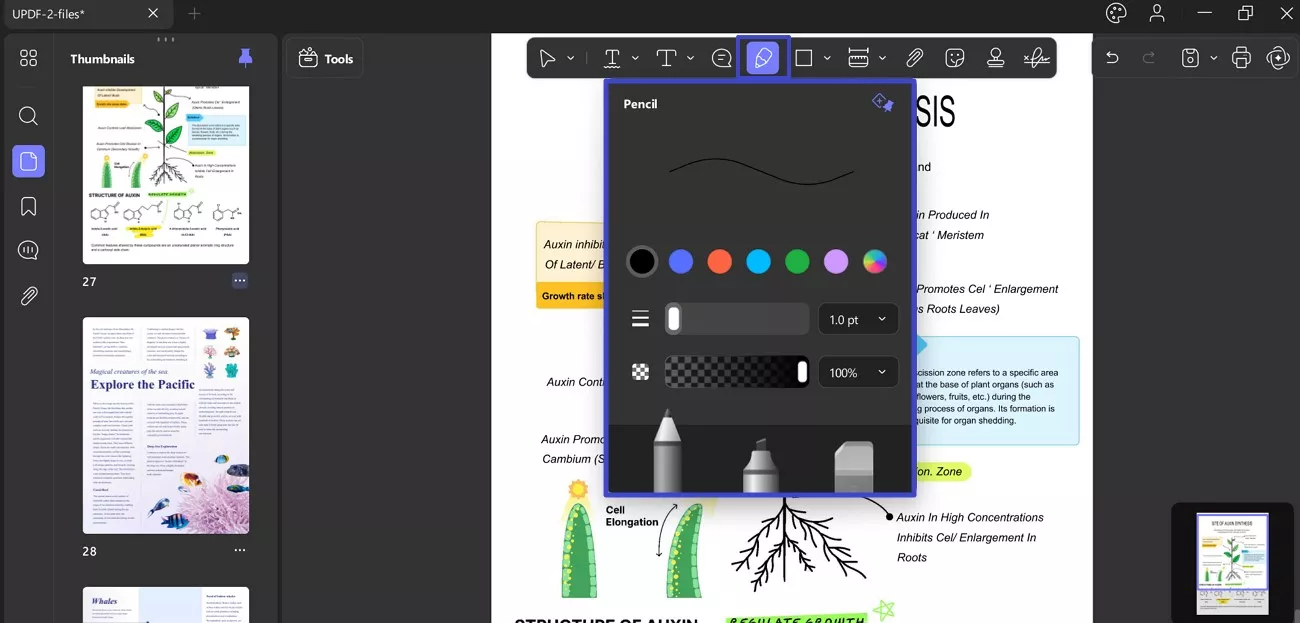Choose blue pencil color
1300x623 pixels.
click(x=681, y=262)
